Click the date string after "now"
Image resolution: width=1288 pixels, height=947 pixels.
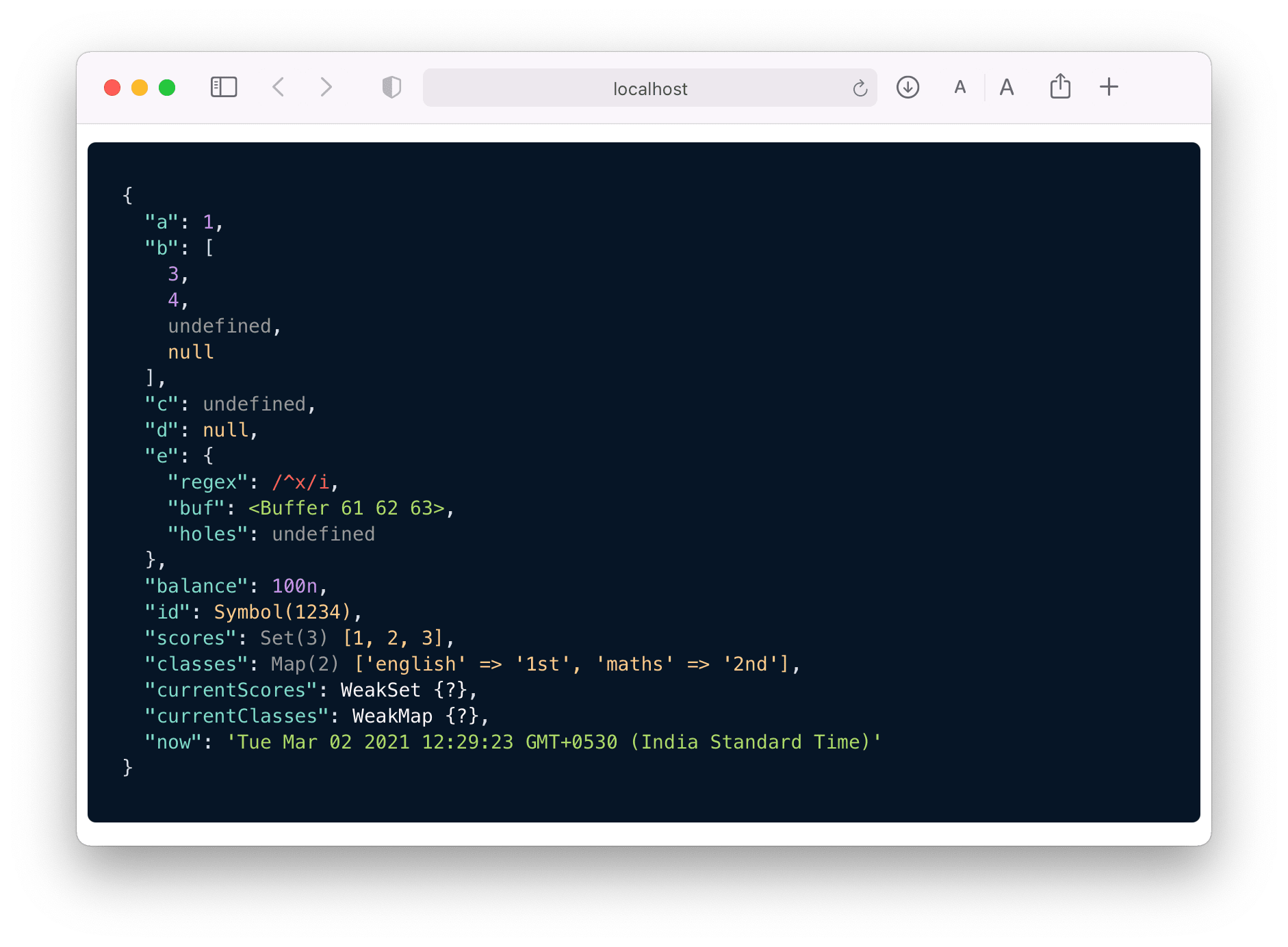(554, 742)
